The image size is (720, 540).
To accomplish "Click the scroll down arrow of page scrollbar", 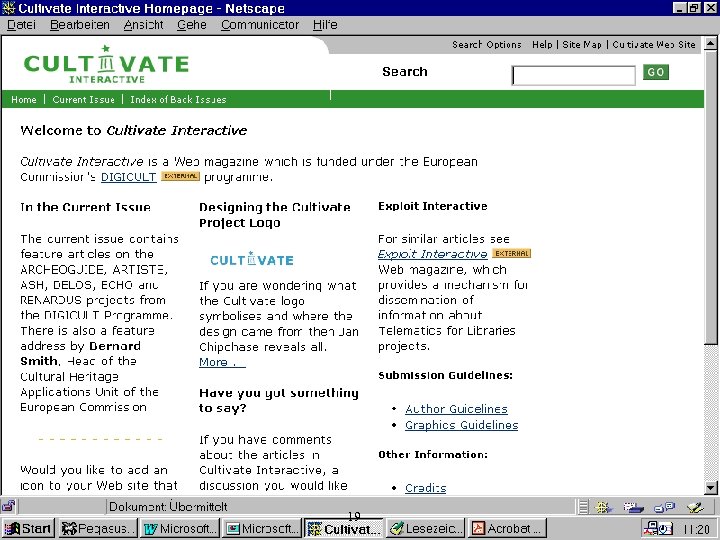I will pos(711,488).
